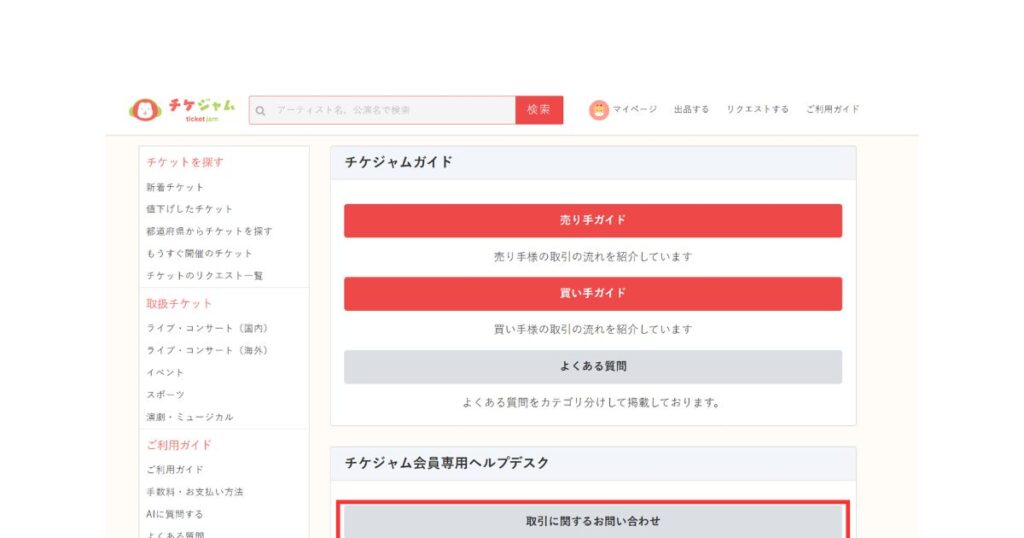Click 売り手様の取引の流れを紹介しています text
The width and height of the screenshot is (1024, 538).
click(593, 257)
